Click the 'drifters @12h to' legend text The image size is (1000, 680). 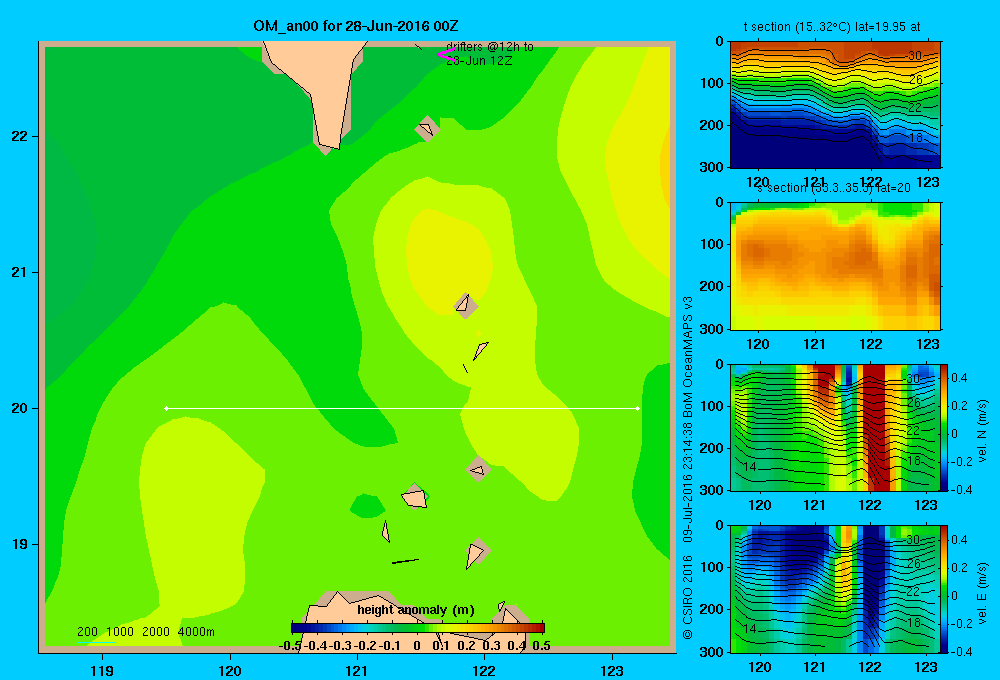click(x=490, y=47)
